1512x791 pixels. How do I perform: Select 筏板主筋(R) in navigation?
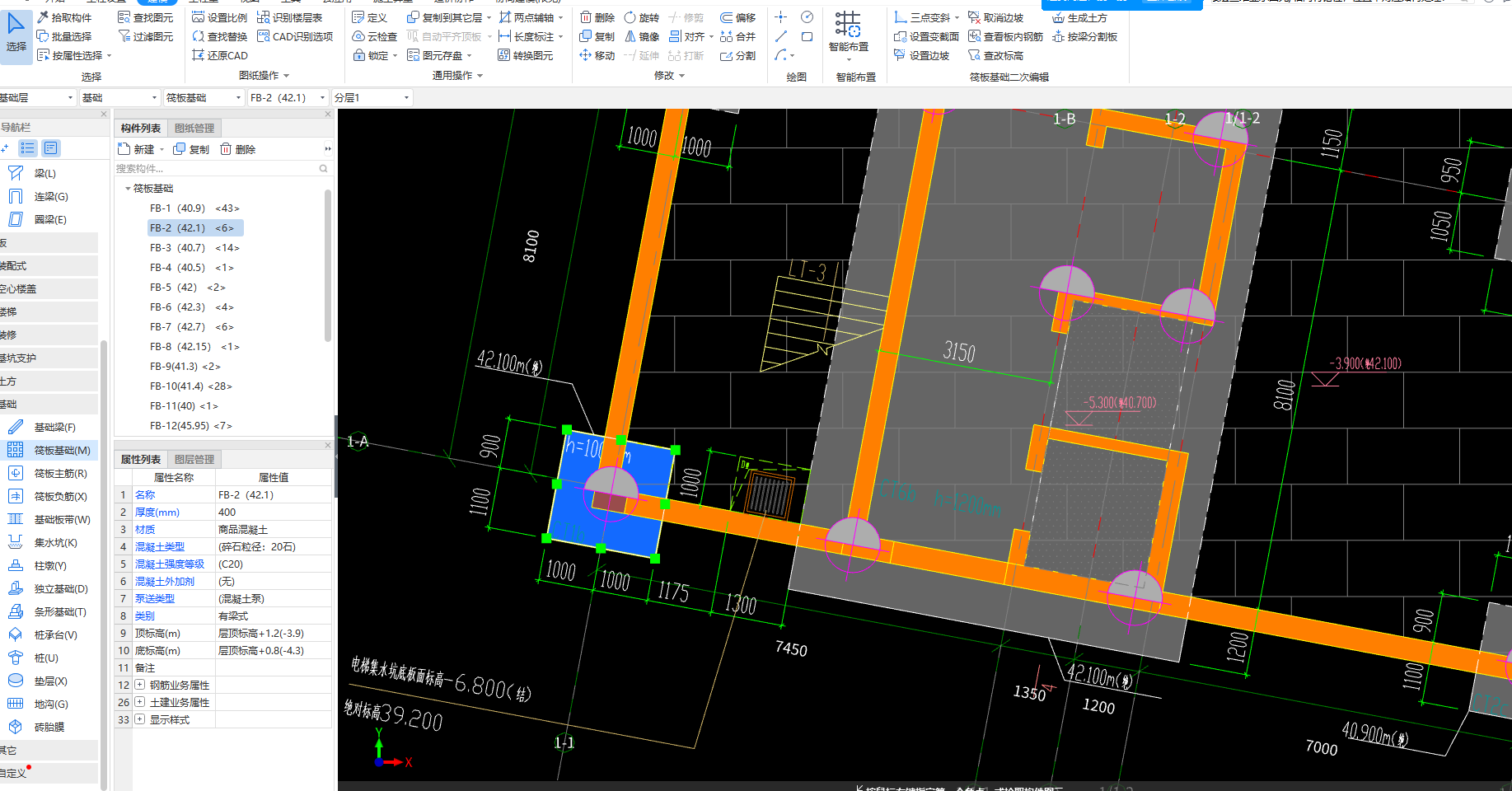tap(49, 473)
